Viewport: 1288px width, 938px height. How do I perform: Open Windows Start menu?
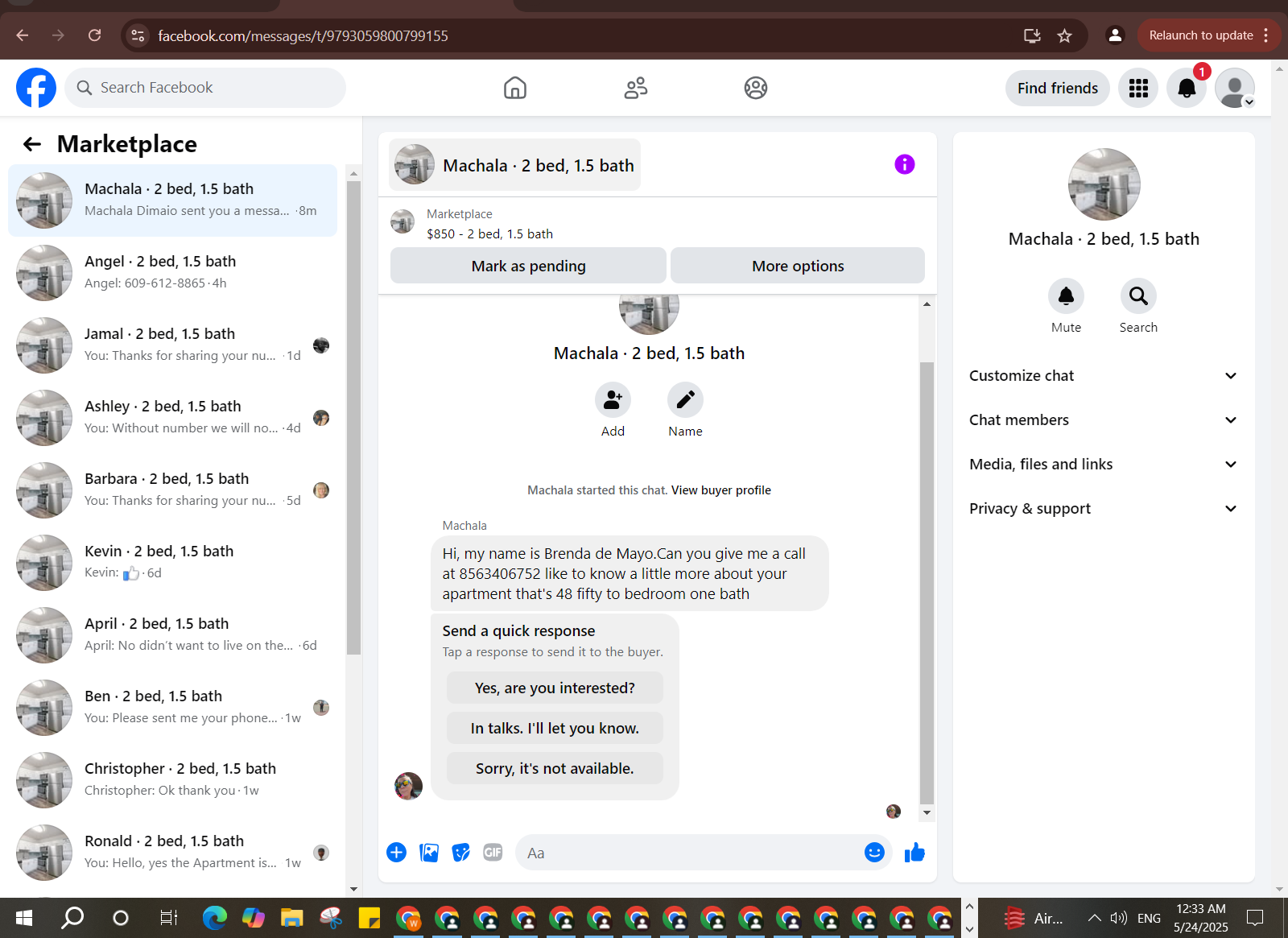[24, 918]
